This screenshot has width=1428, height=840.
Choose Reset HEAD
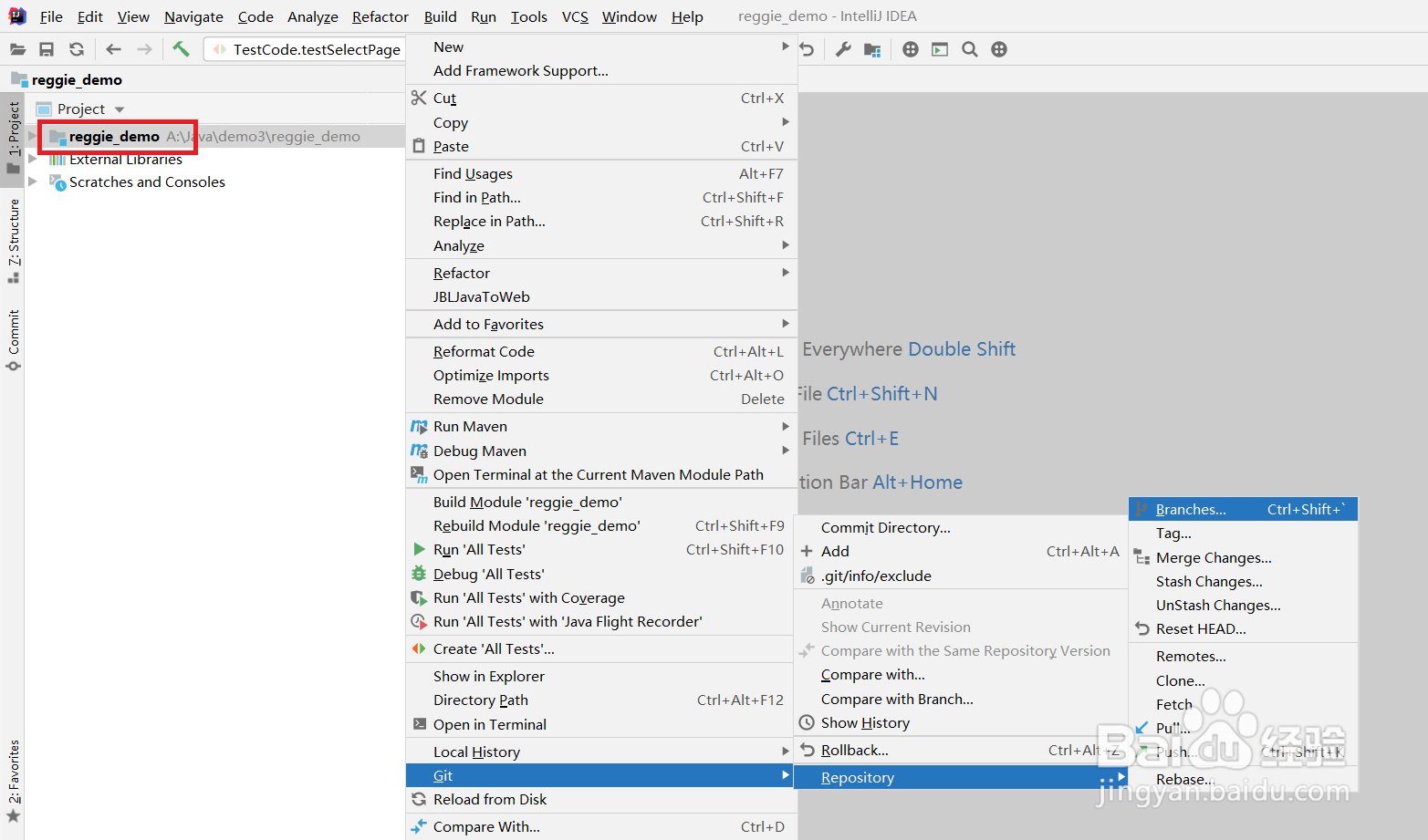click(1243, 628)
